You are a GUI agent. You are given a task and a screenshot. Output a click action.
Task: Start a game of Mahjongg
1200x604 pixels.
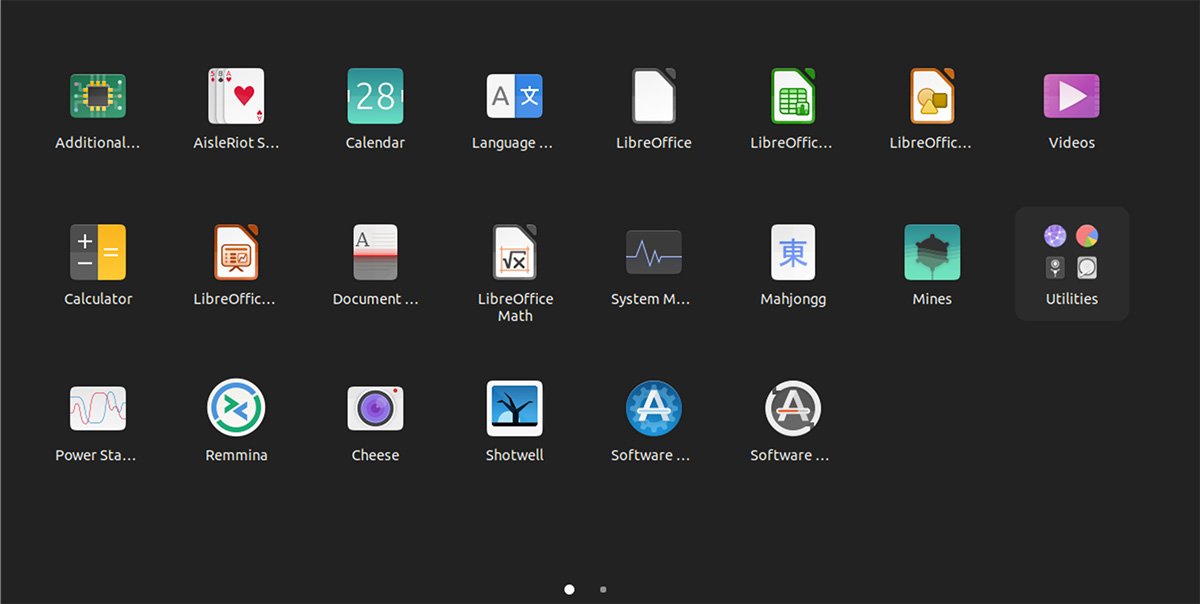(x=792, y=253)
